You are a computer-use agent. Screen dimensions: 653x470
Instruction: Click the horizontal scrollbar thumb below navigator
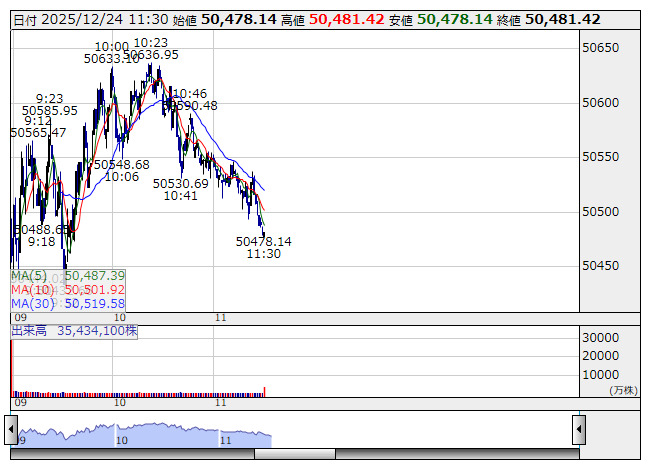(295, 454)
